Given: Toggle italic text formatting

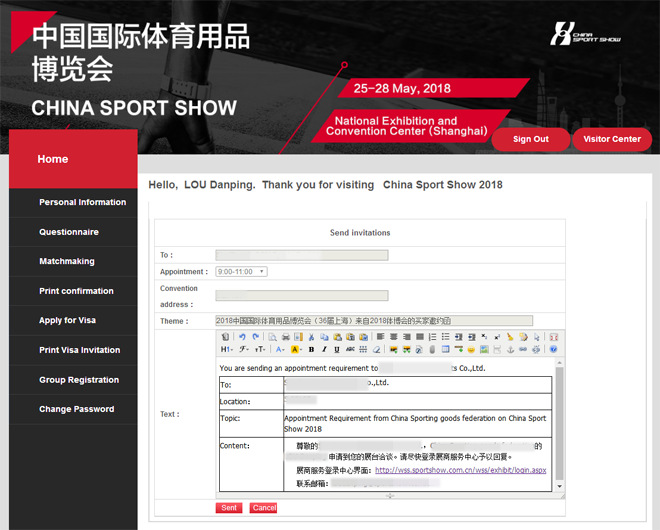Looking at the screenshot, I should (324, 350).
